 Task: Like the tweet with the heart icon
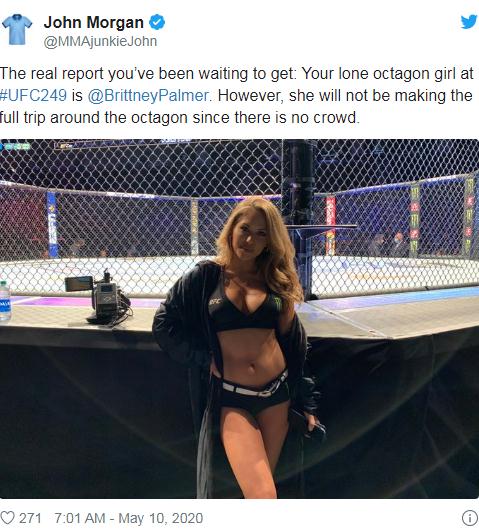tap(7, 518)
